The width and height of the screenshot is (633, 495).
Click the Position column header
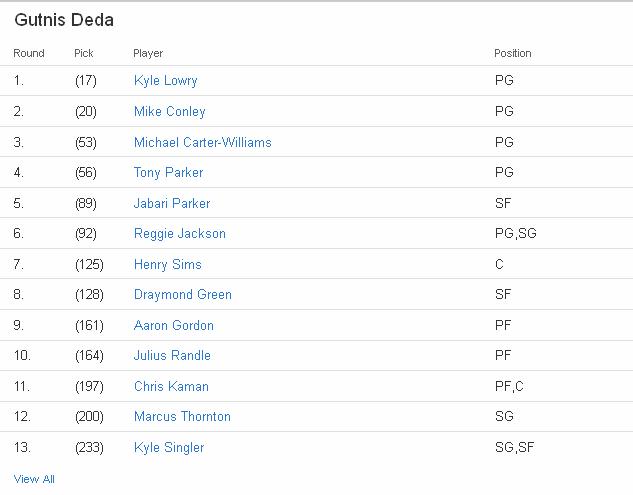pos(513,53)
